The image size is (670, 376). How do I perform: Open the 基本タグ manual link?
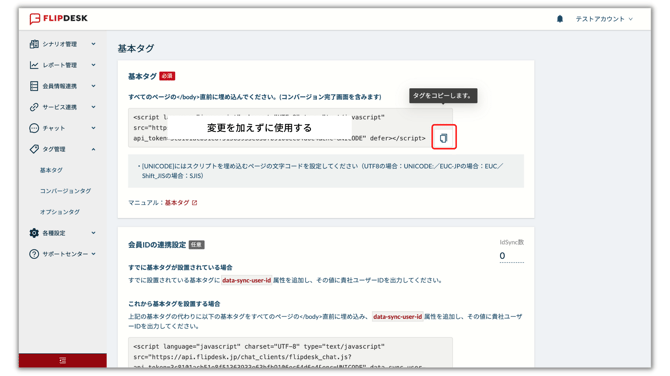tap(177, 203)
